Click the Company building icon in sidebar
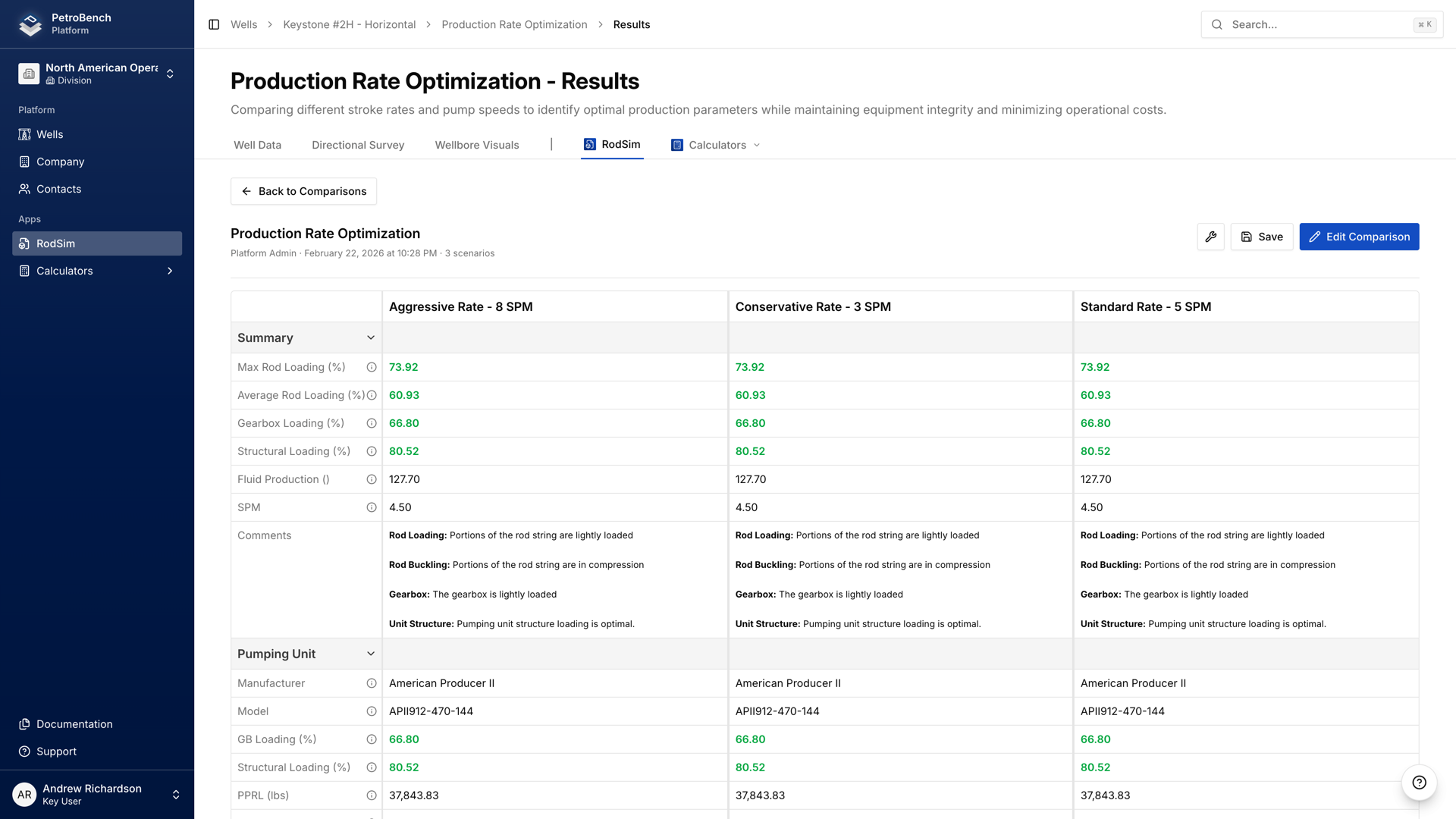The width and height of the screenshot is (1456, 819). point(25,162)
